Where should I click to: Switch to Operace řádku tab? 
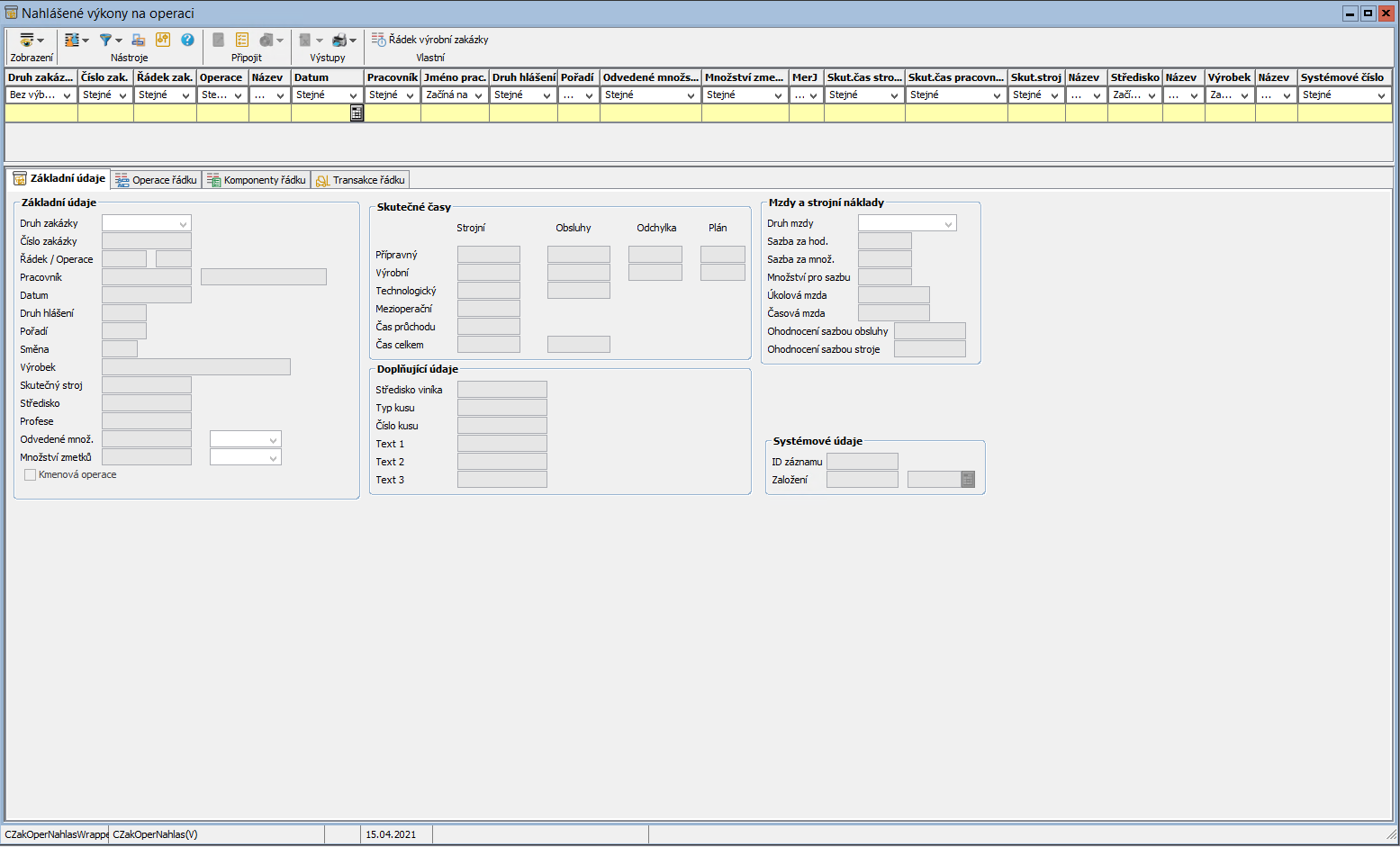coord(156,180)
